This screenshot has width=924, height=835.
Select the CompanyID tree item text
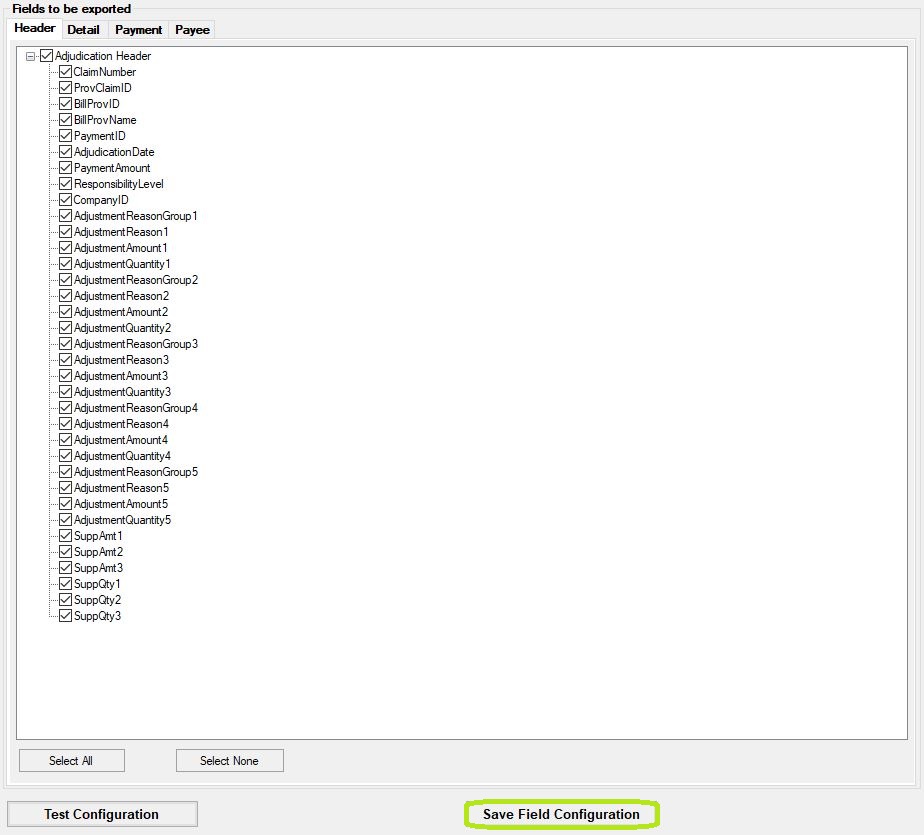tap(101, 200)
